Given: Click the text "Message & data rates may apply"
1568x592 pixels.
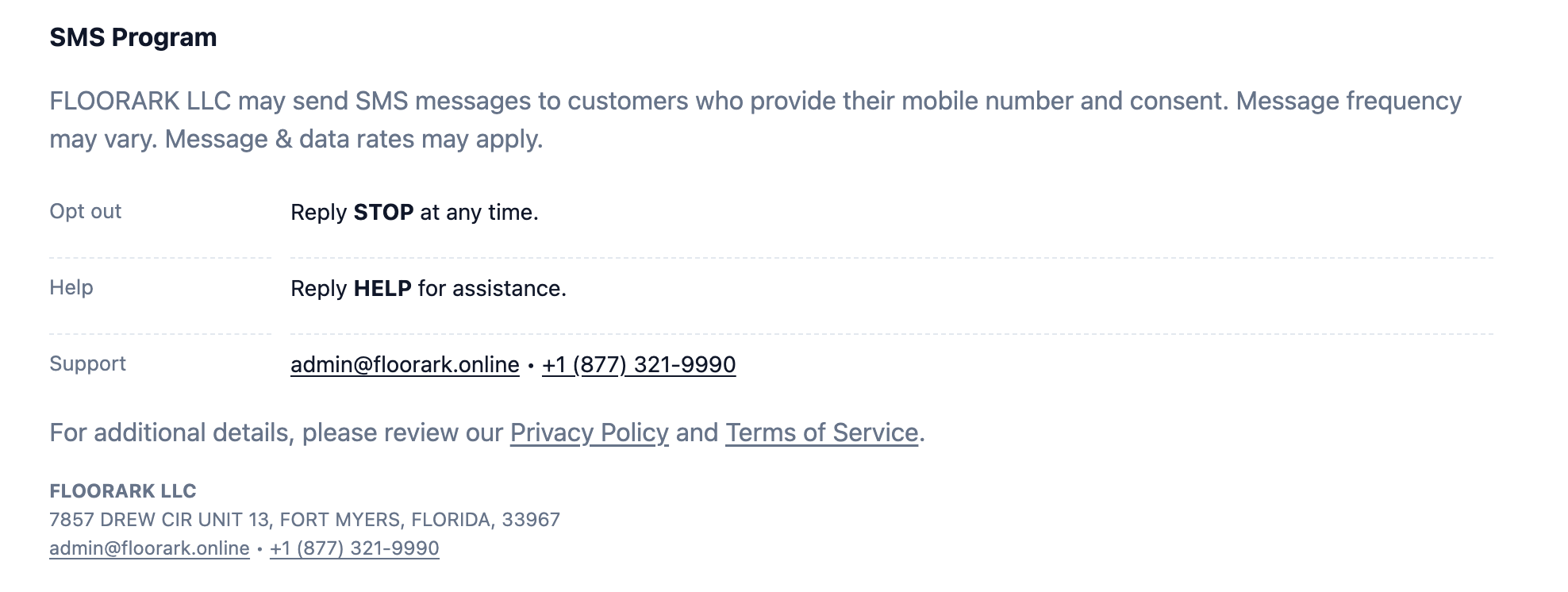Looking at the screenshot, I should point(353,139).
